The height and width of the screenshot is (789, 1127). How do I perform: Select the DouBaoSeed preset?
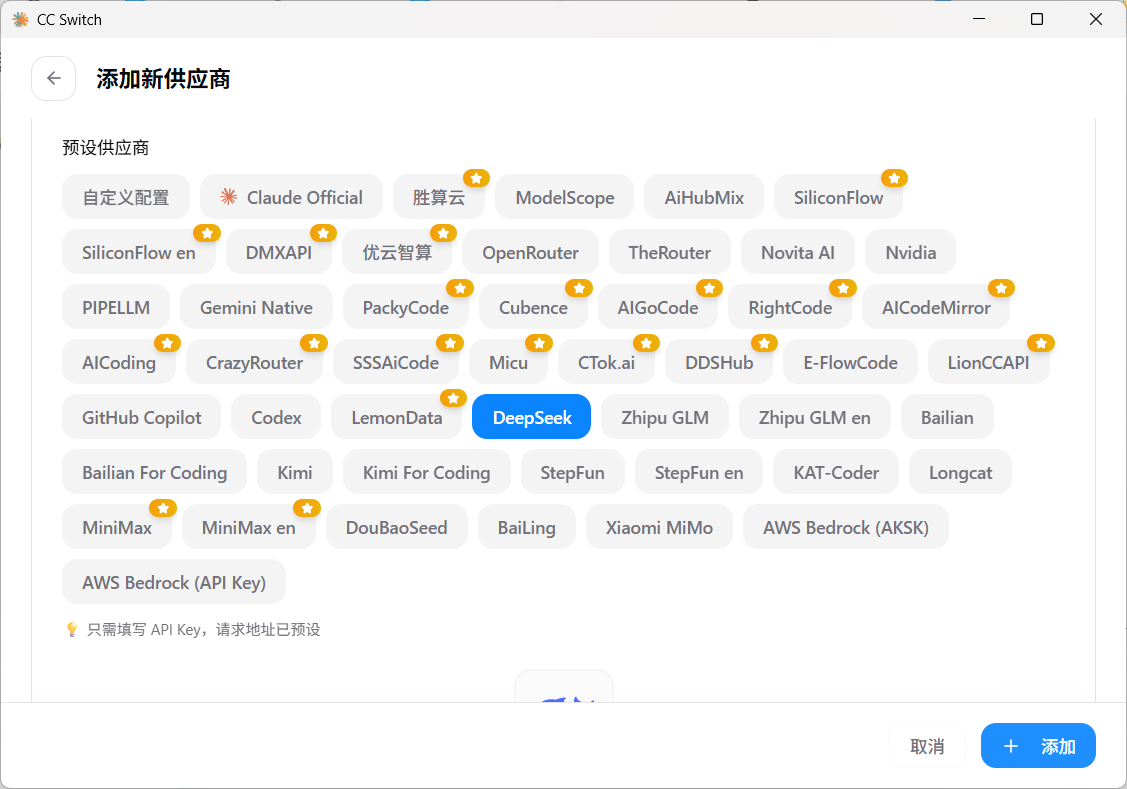click(x=396, y=527)
